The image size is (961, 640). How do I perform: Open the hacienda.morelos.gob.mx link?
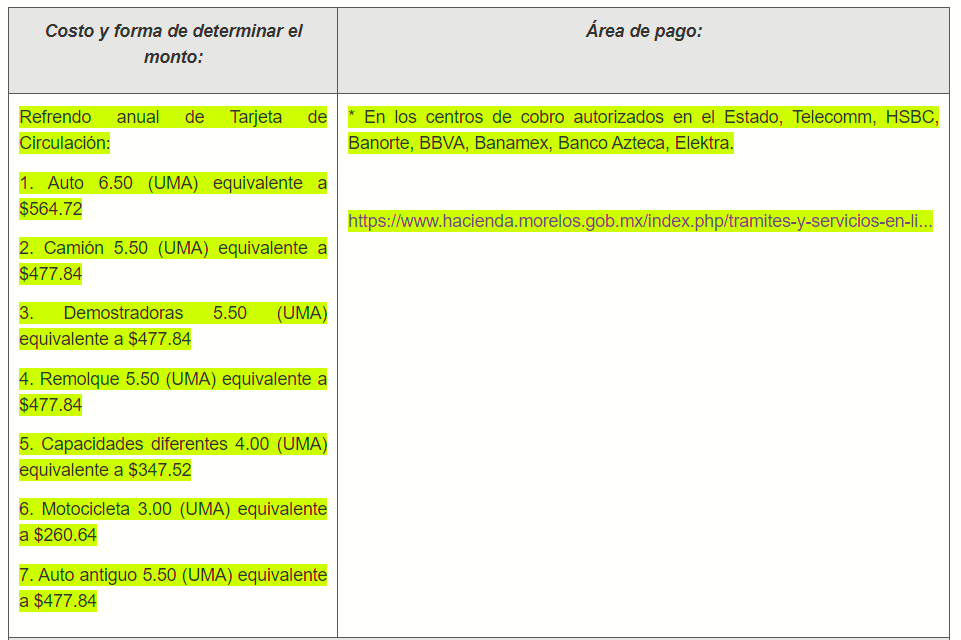(x=639, y=221)
